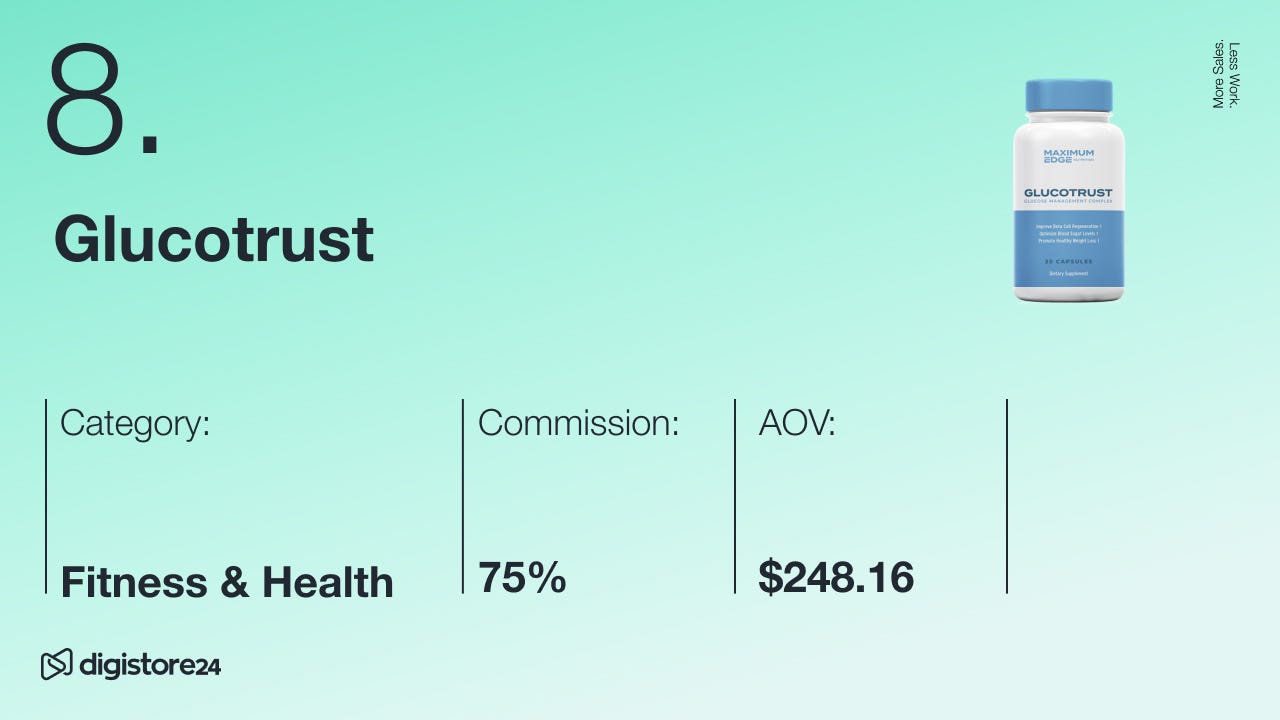The height and width of the screenshot is (720, 1280).
Task: Click the Category label
Action: 135,423
